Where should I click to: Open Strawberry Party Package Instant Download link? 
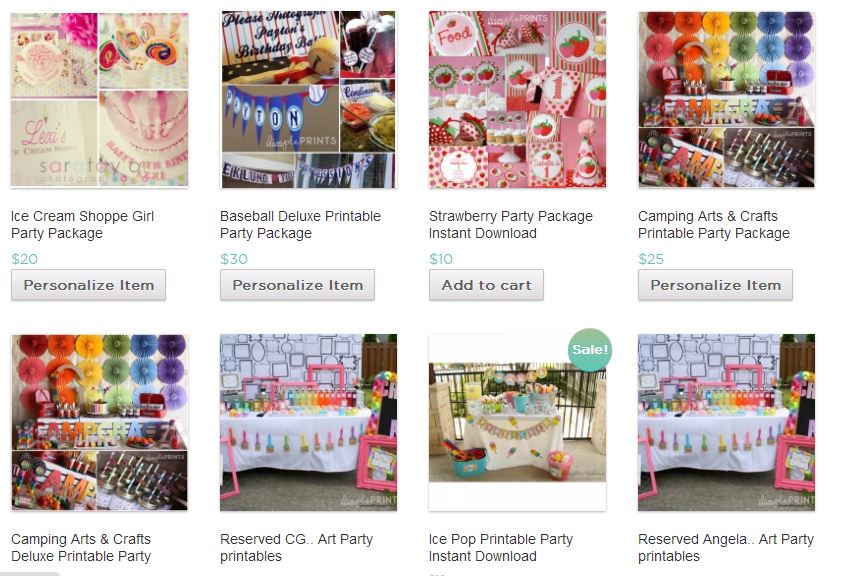coord(510,225)
